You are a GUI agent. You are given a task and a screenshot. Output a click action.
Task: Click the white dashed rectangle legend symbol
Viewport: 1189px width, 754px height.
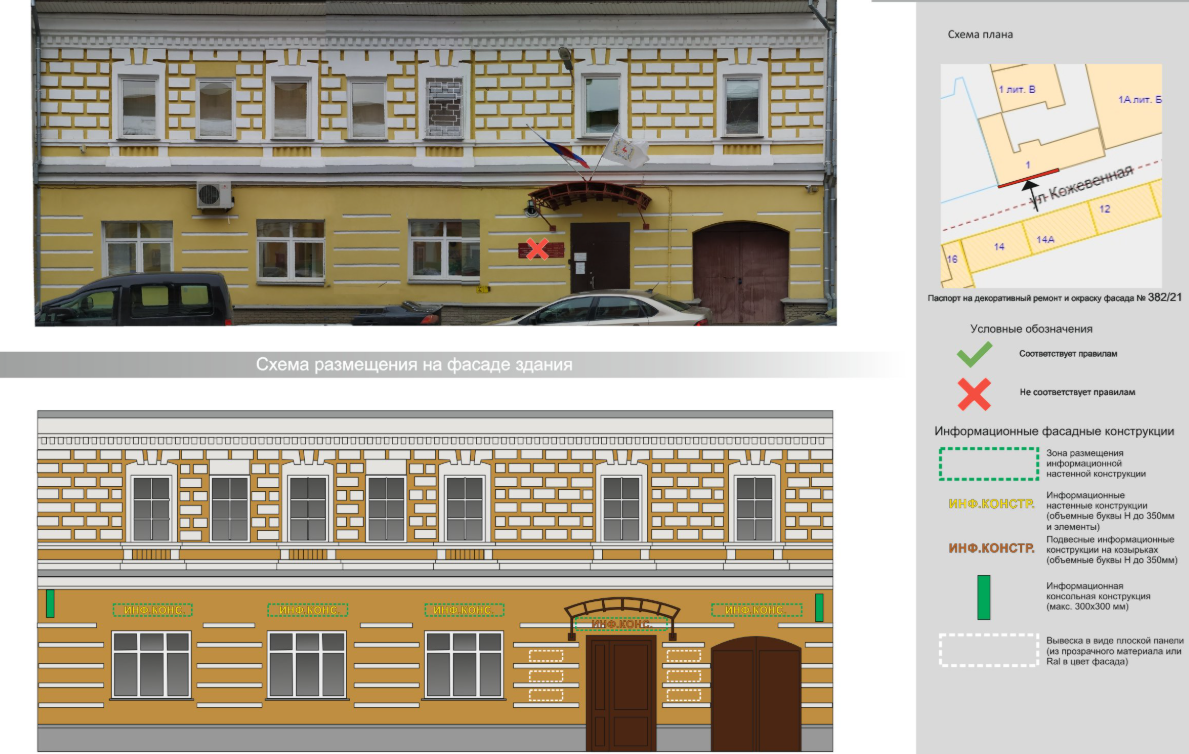pos(987,651)
